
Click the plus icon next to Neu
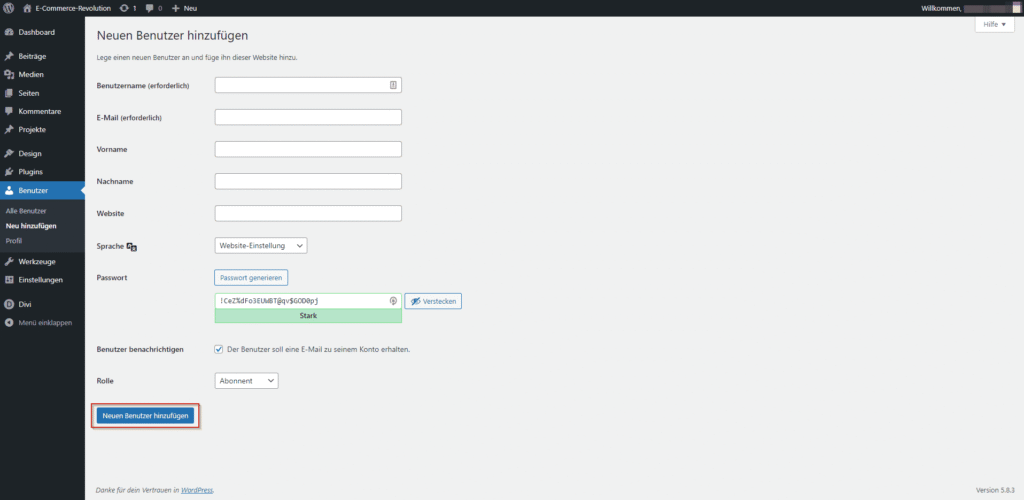176,8
